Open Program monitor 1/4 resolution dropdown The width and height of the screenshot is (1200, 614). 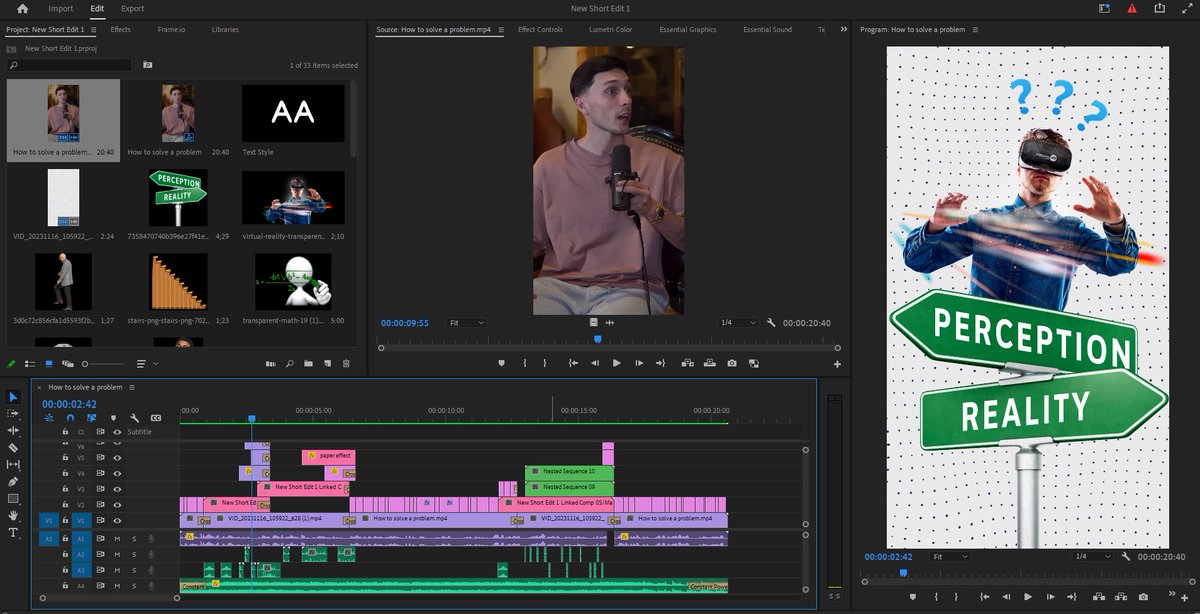point(1092,556)
